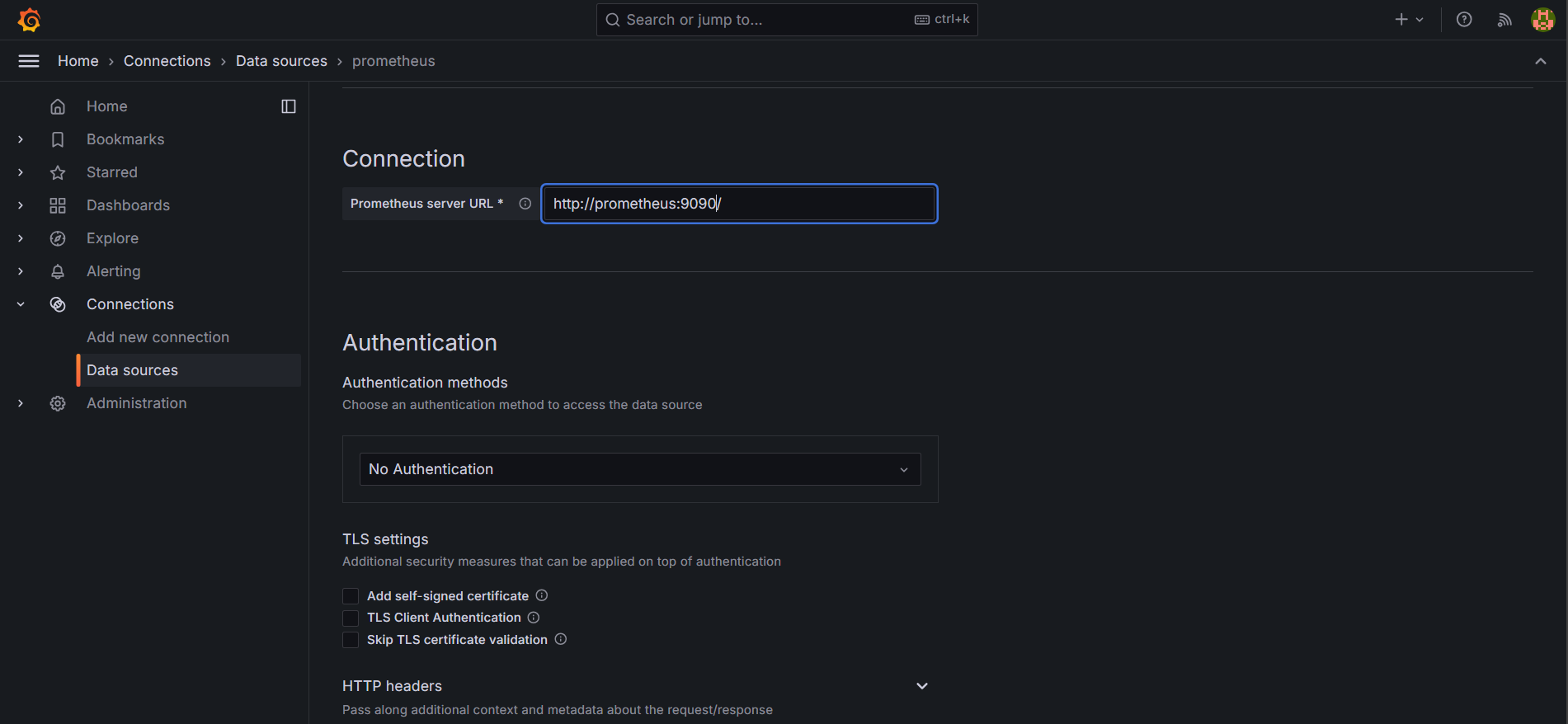This screenshot has width=1568, height=724.
Task: Open Bookmarks in the sidebar menu
Action: tap(125, 139)
